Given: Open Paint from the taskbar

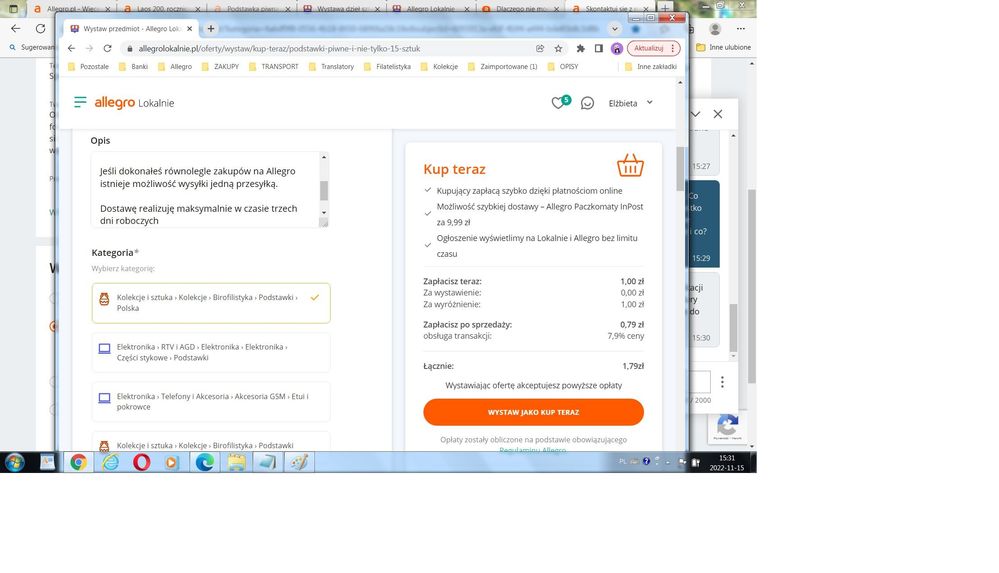Looking at the screenshot, I should point(299,462).
